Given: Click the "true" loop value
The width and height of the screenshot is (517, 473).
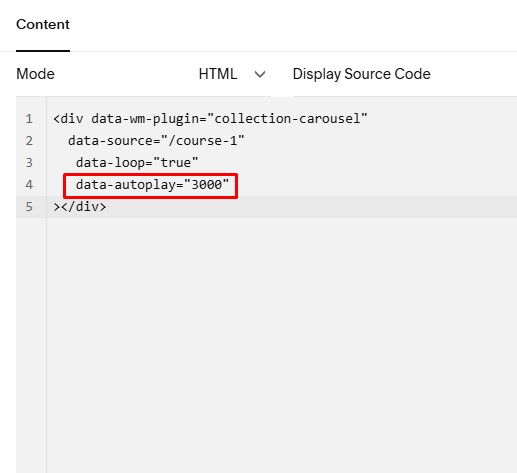Looking at the screenshot, I should click(x=175, y=162).
